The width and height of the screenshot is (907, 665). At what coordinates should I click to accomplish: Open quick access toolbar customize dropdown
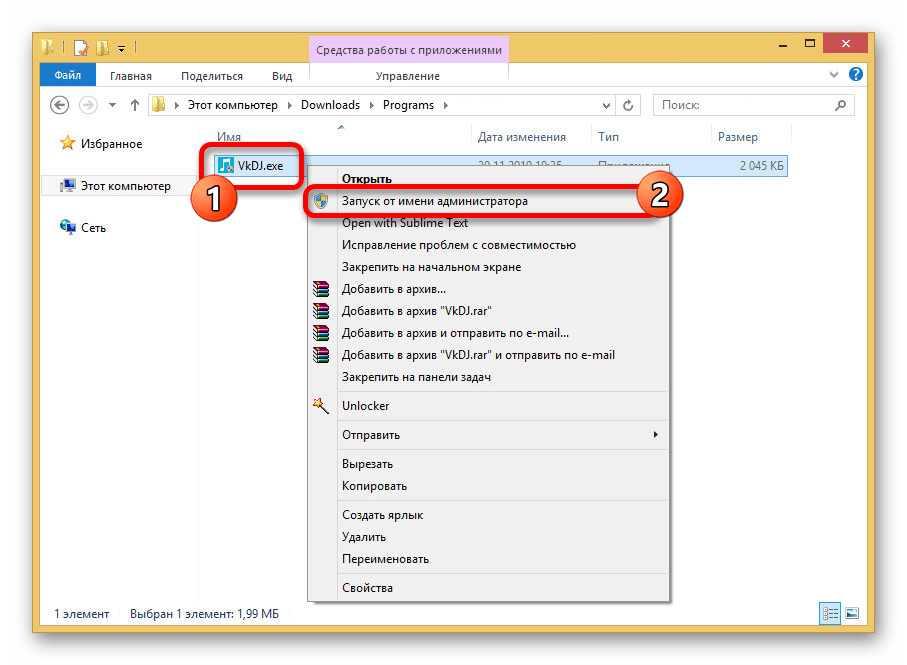[x=121, y=49]
